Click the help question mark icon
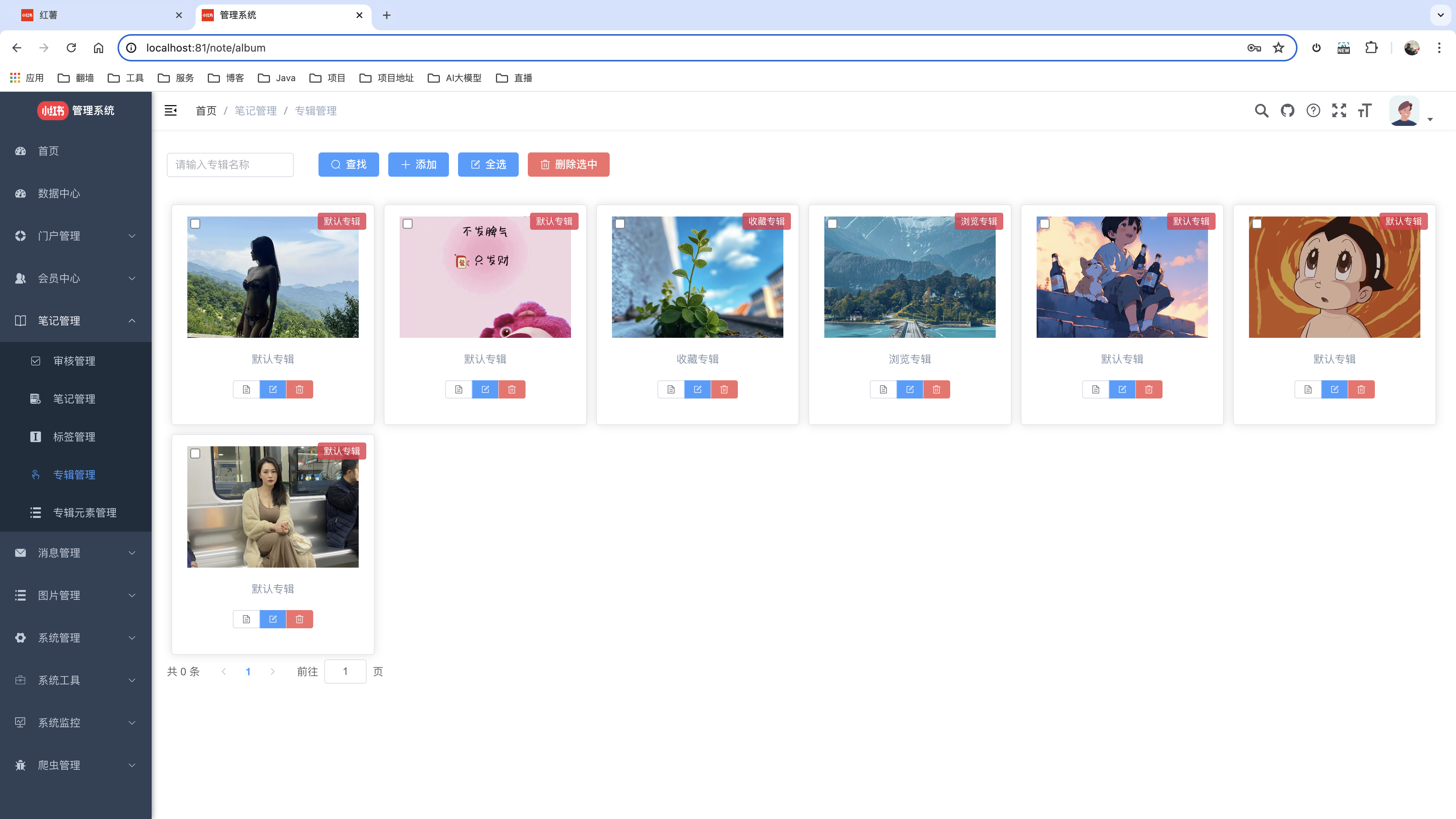 (1313, 111)
